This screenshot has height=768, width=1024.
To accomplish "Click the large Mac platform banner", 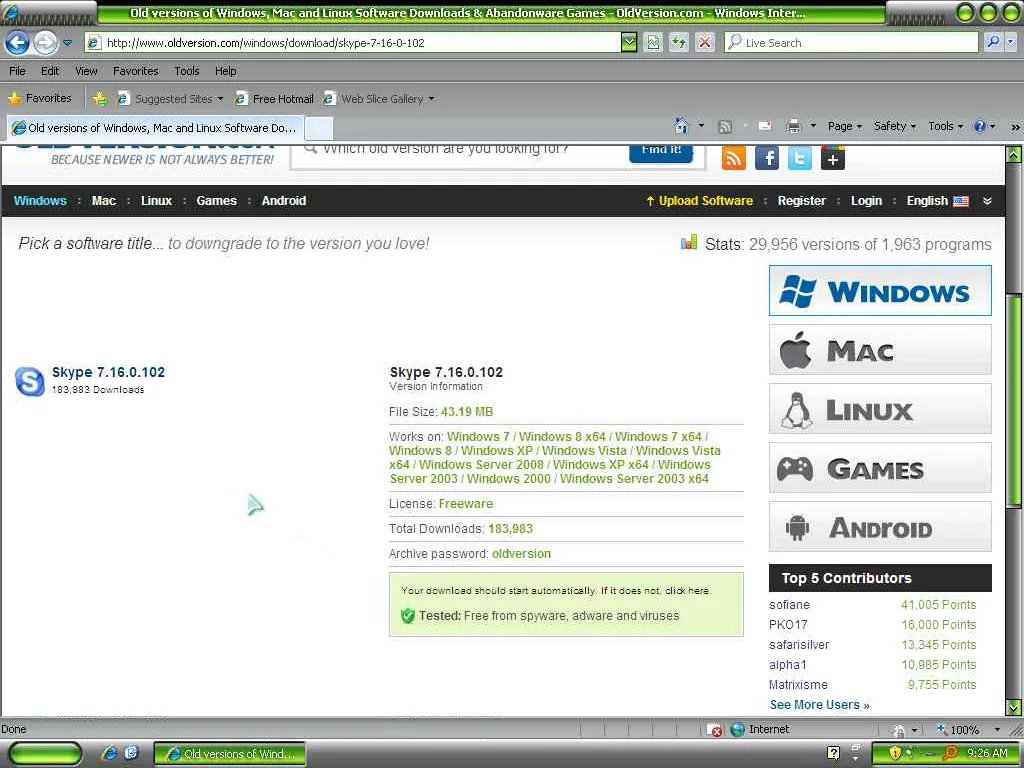I will pyautogui.click(x=880, y=350).
